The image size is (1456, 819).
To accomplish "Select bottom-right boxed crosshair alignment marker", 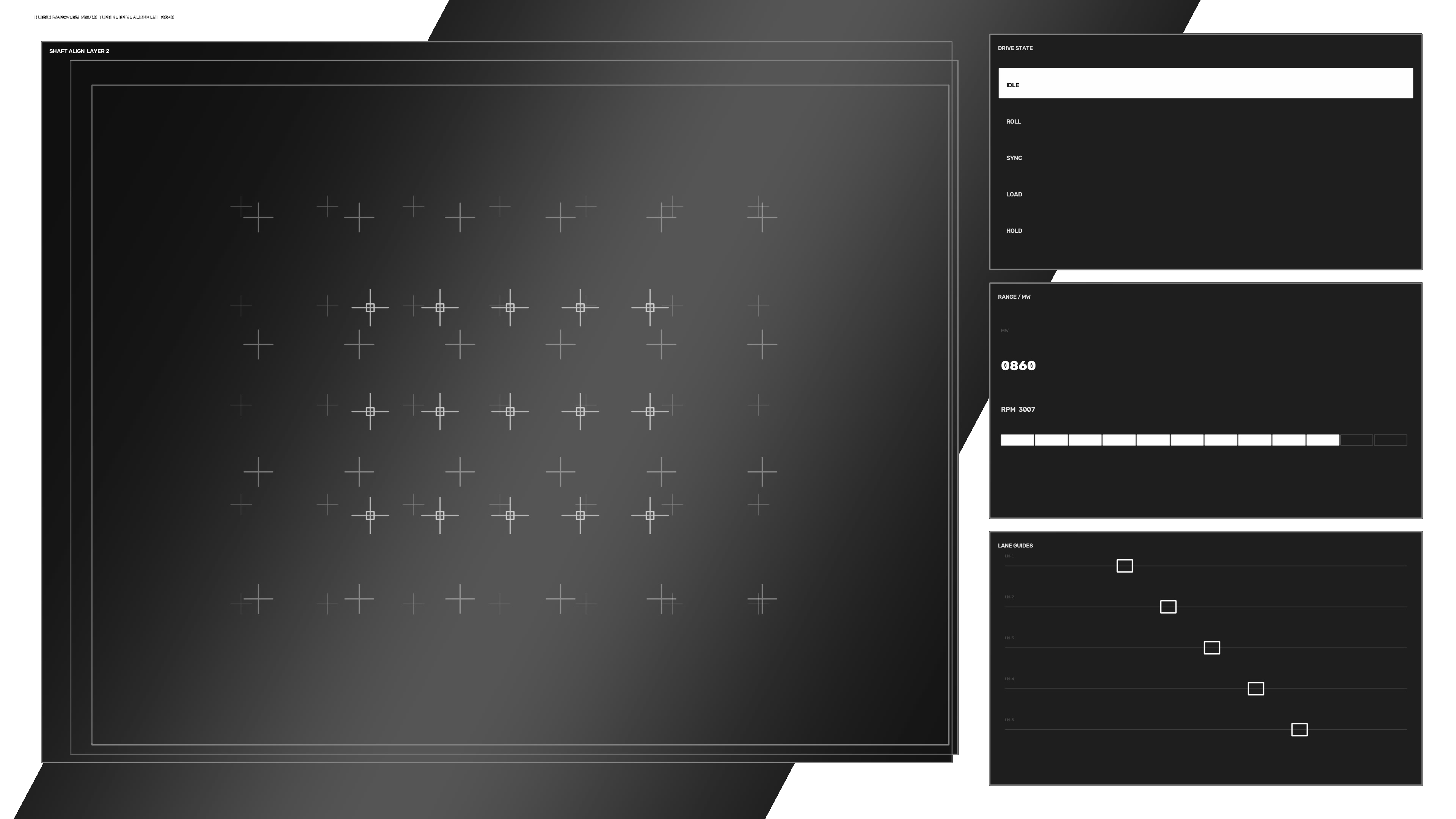I will (x=650, y=516).
